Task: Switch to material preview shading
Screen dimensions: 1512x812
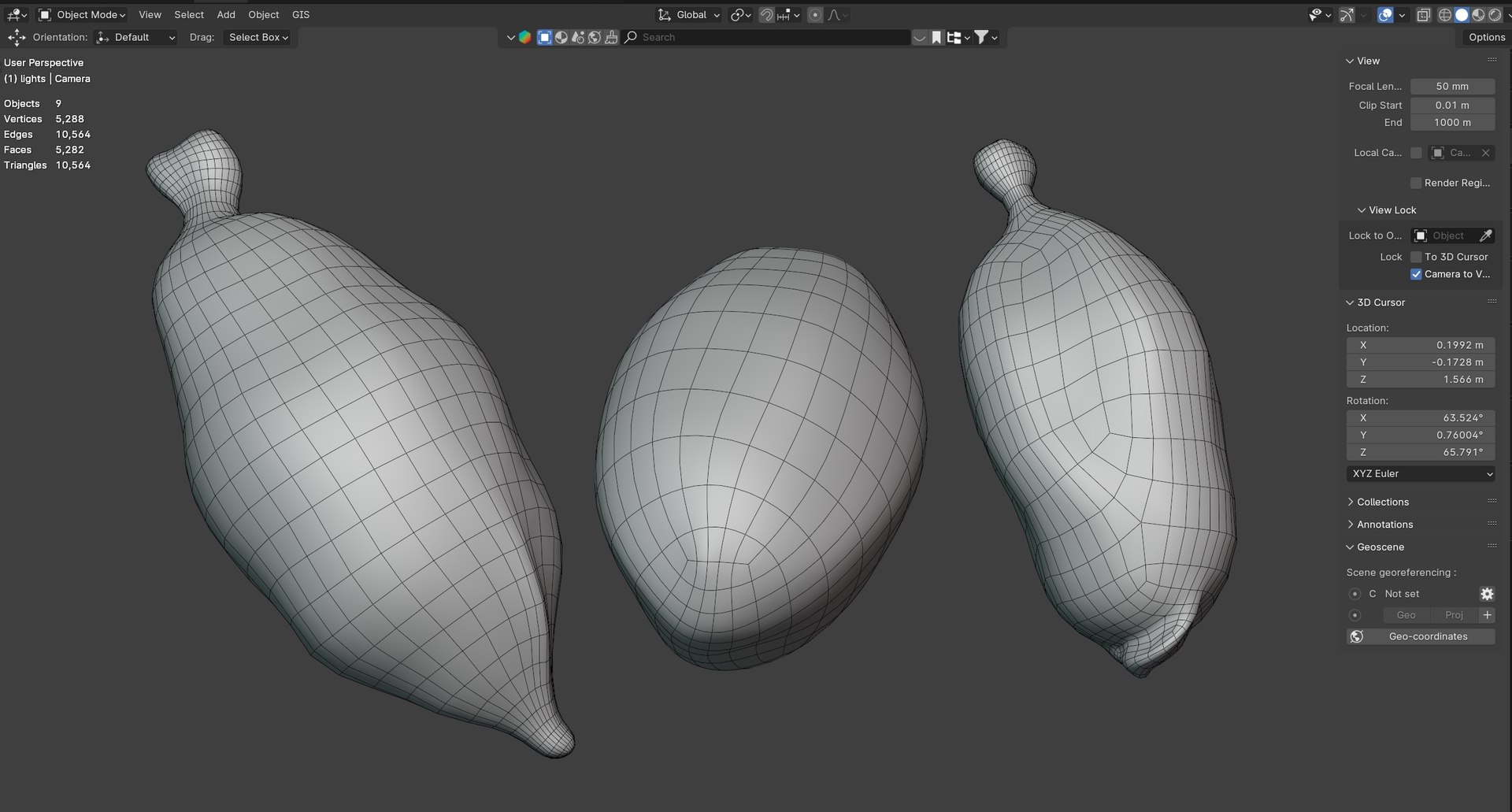Action: pyautogui.click(x=1478, y=15)
